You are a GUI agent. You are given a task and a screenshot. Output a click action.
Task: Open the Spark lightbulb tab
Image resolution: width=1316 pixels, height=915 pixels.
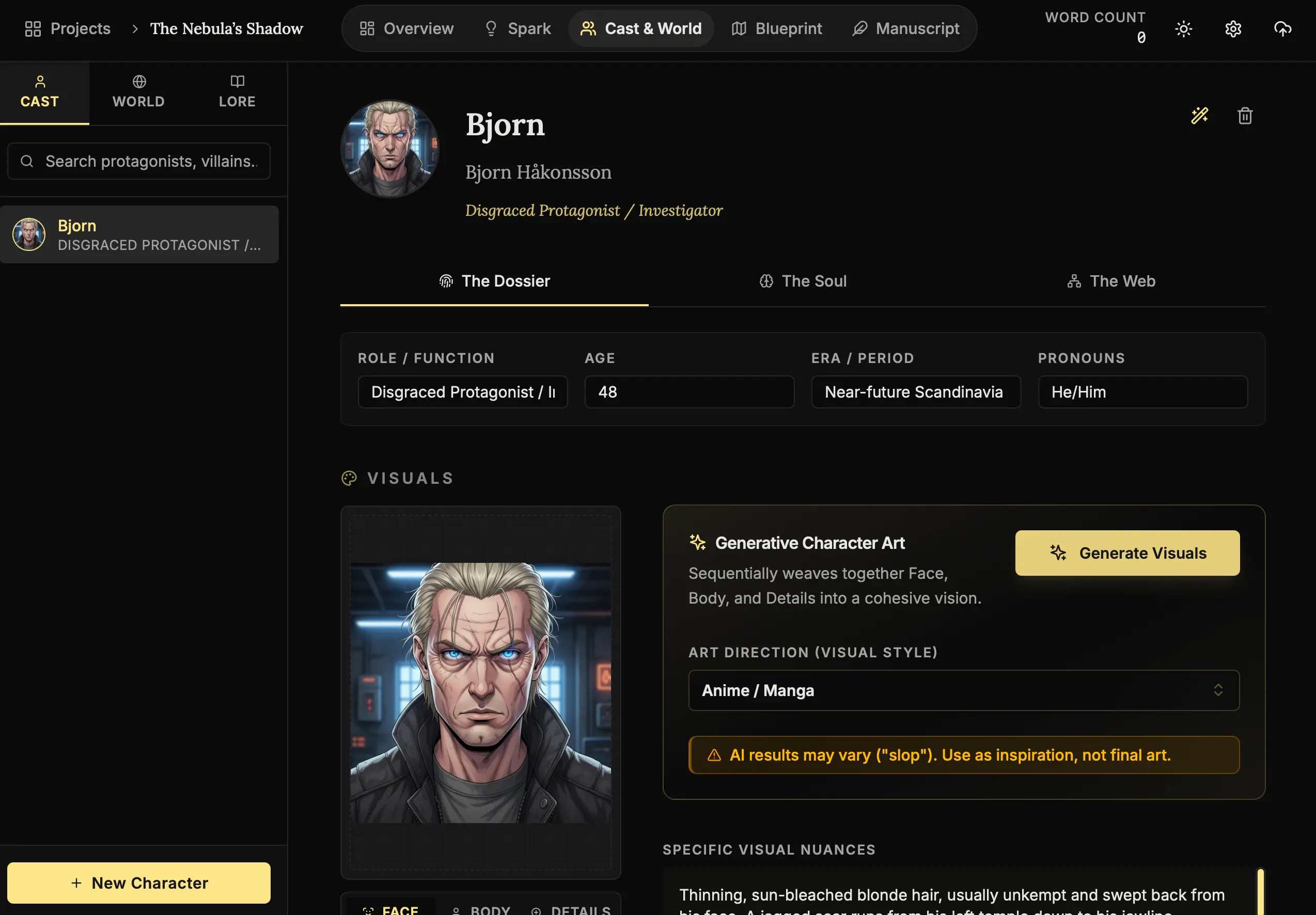point(517,28)
